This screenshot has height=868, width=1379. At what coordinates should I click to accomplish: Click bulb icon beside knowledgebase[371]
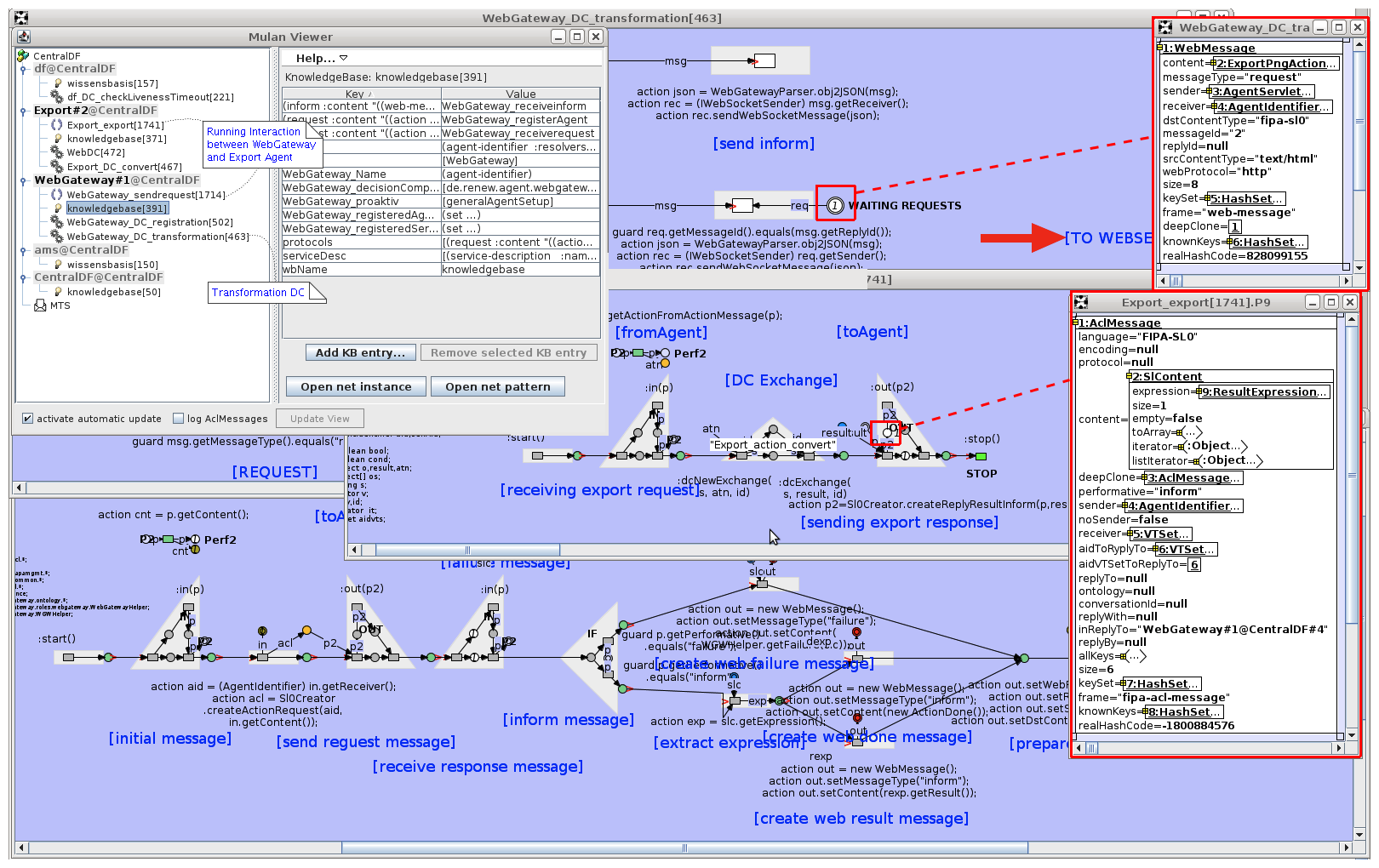58,139
